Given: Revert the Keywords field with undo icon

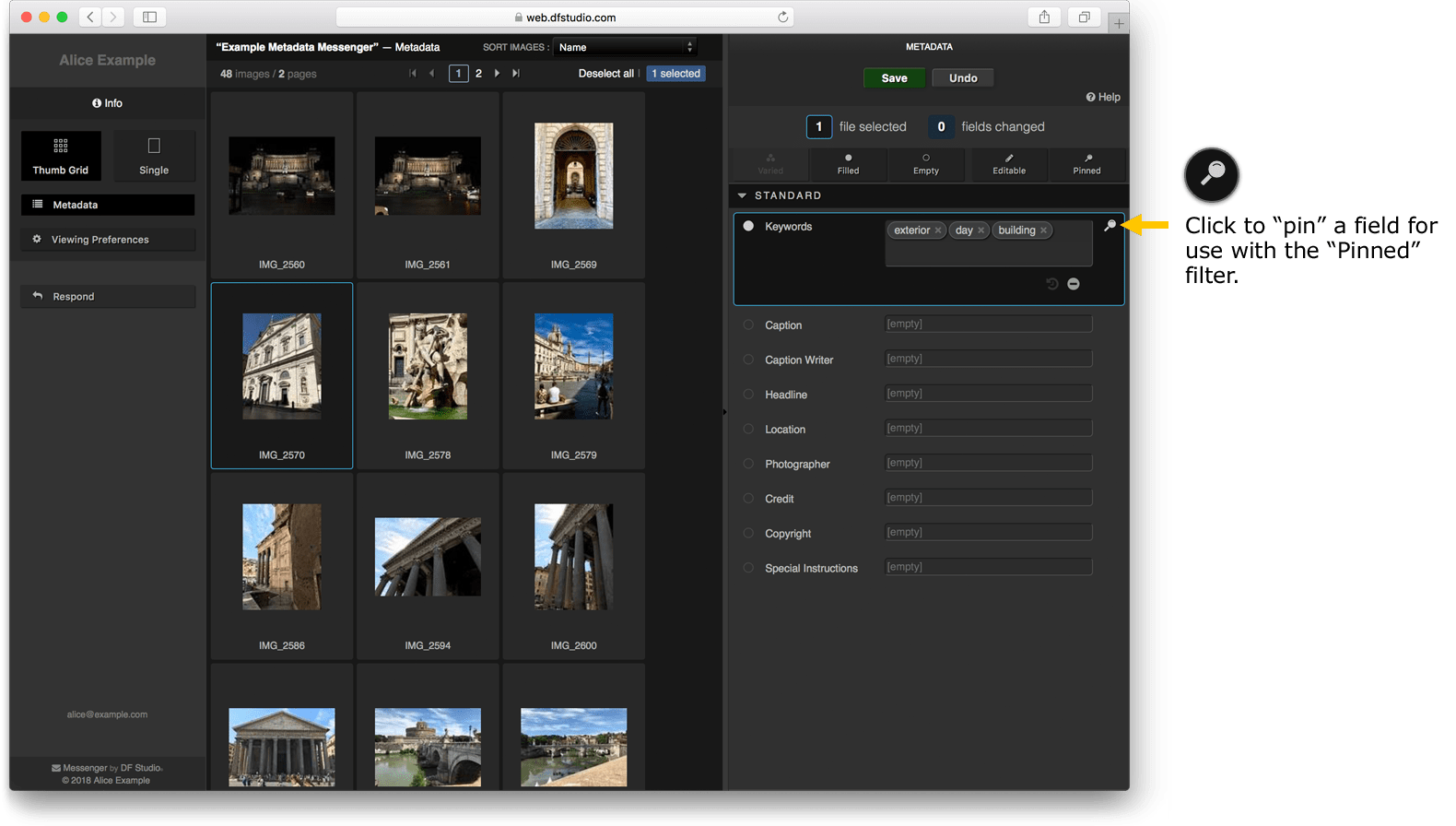Looking at the screenshot, I should [x=1052, y=284].
